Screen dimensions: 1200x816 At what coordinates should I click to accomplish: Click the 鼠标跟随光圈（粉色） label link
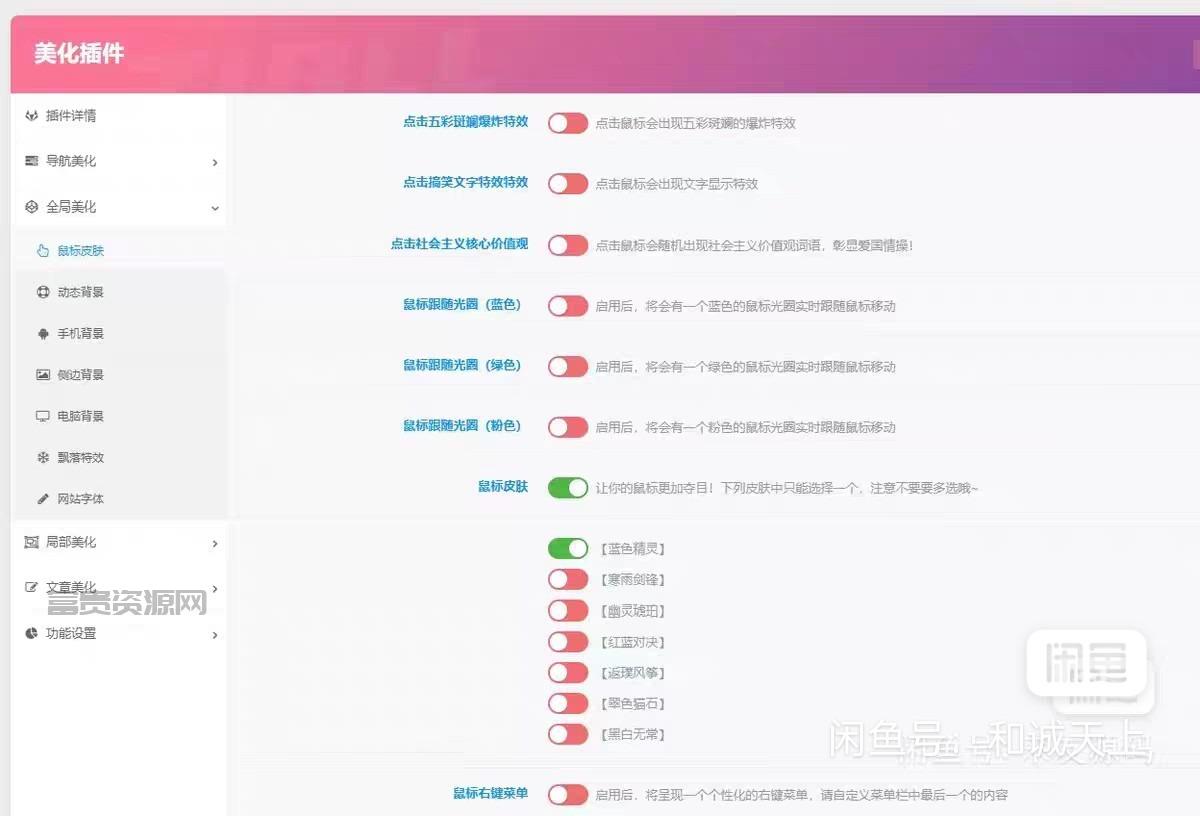pyautogui.click(x=462, y=426)
